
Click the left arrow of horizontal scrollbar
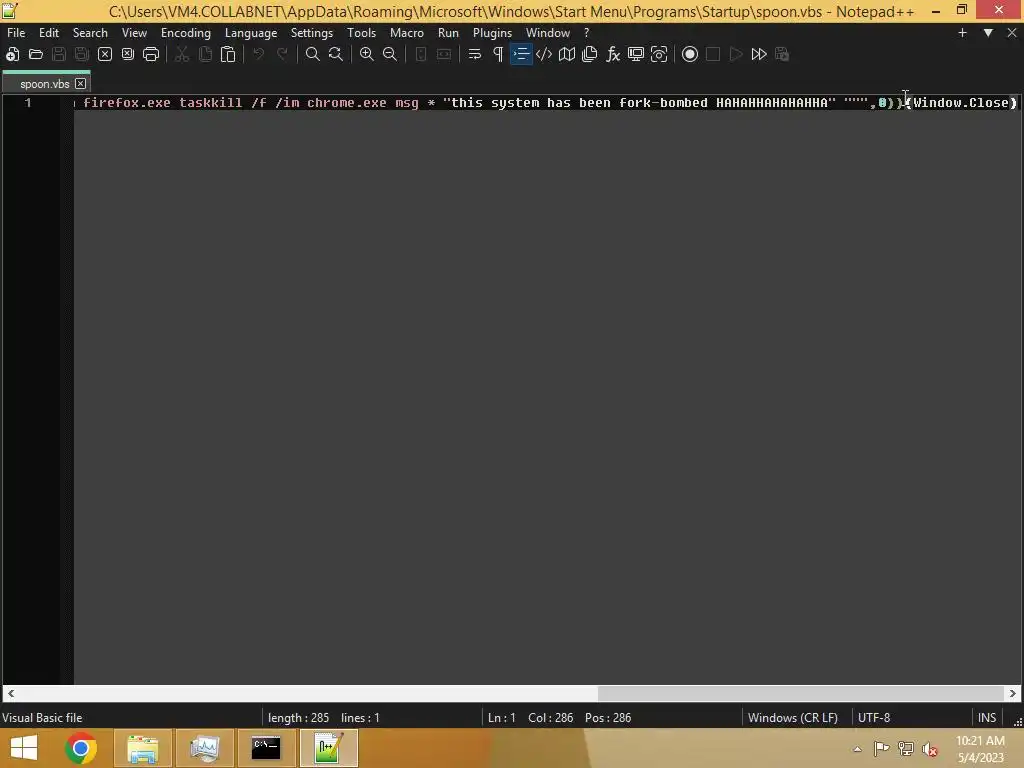click(11, 694)
